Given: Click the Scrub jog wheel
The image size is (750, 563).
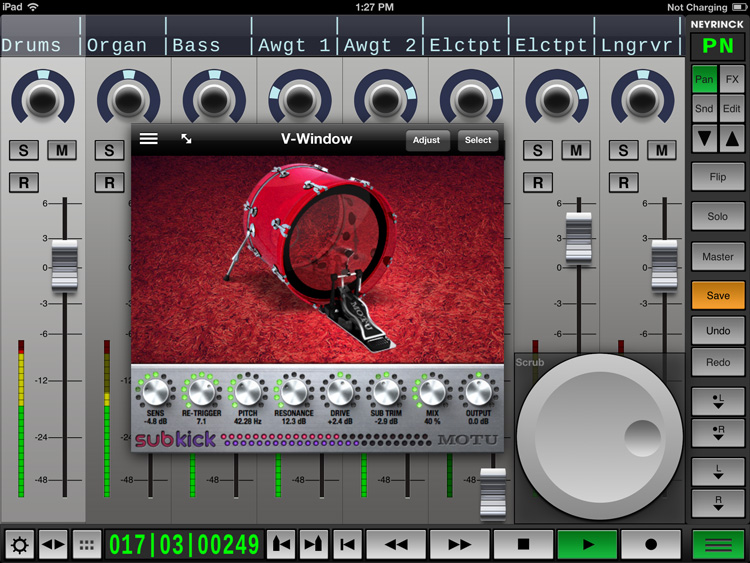Looking at the screenshot, I should coord(600,437).
